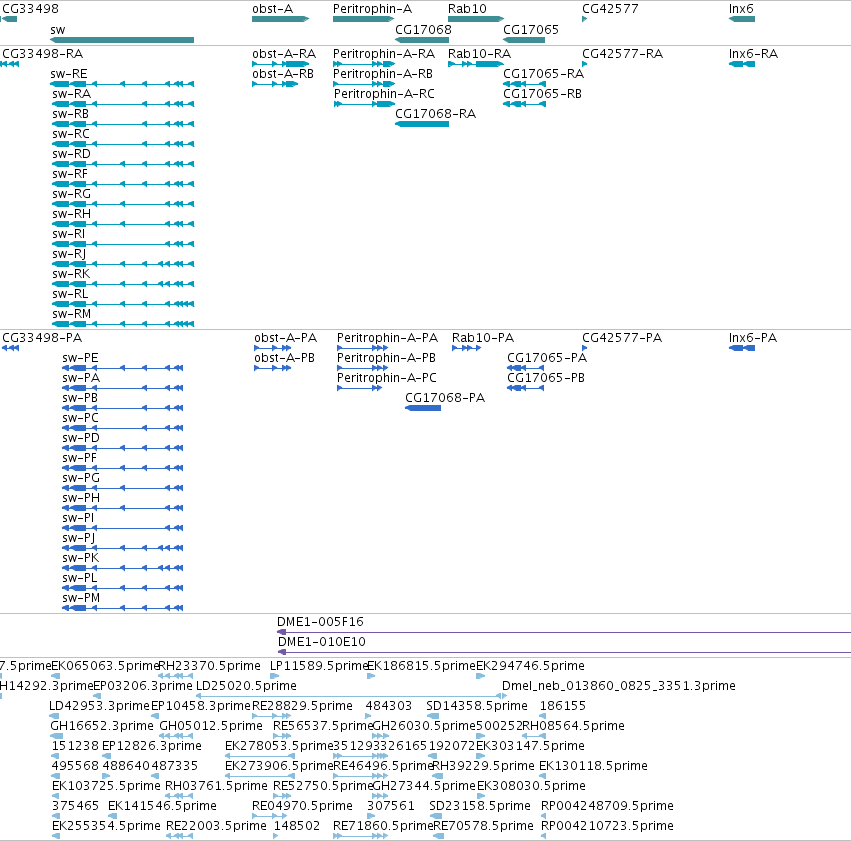Click EST SD14358.5prime
This screenshot has width=851, height=841.
(477, 705)
